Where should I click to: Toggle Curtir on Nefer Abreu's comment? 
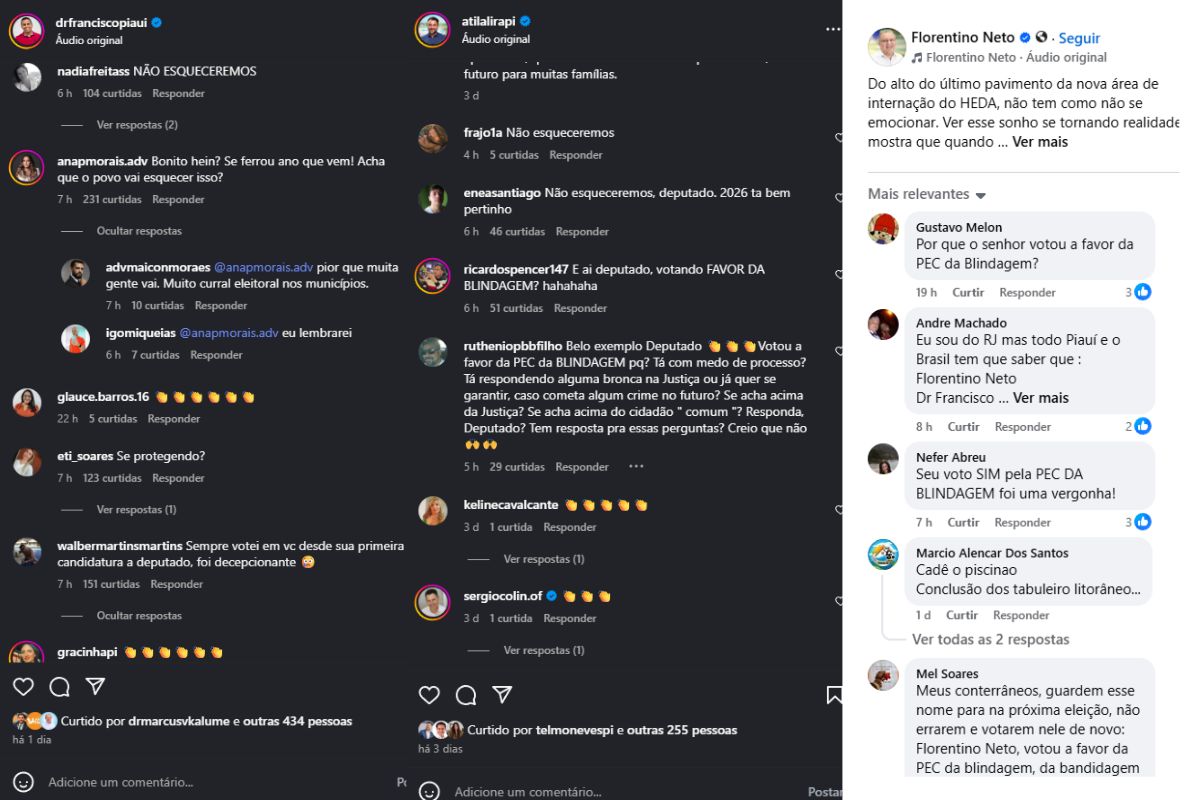click(x=963, y=523)
